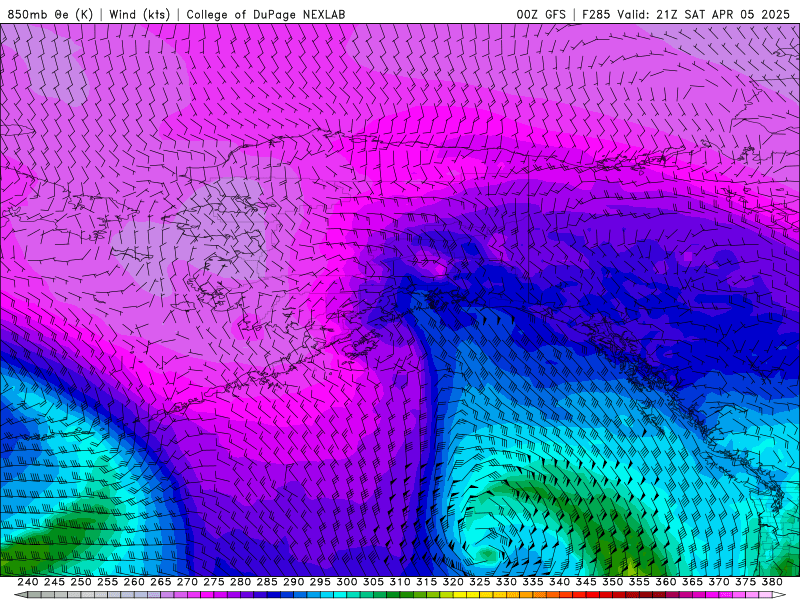Click the 350 value on color scale
Image resolution: width=800 pixels, height=600 pixels.
[612, 582]
